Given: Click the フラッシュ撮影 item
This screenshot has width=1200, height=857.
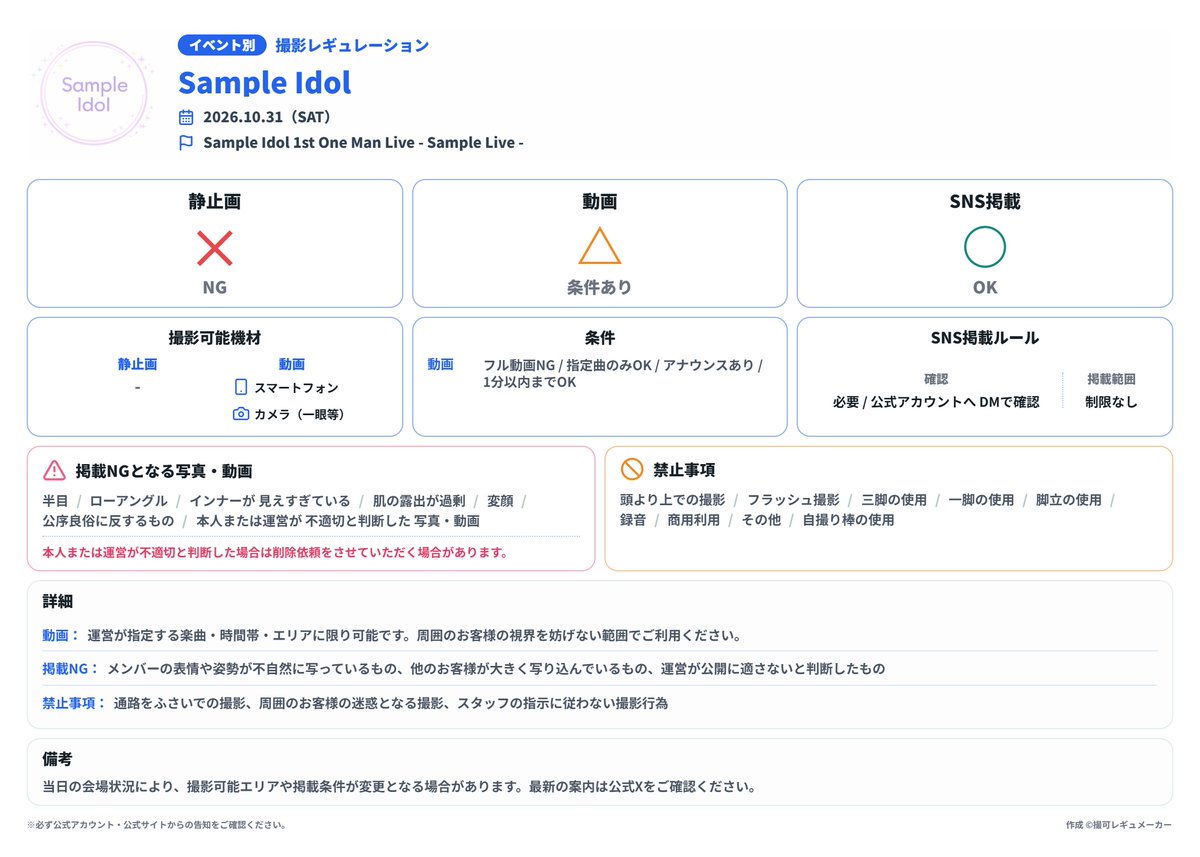Looking at the screenshot, I should click(x=793, y=499).
